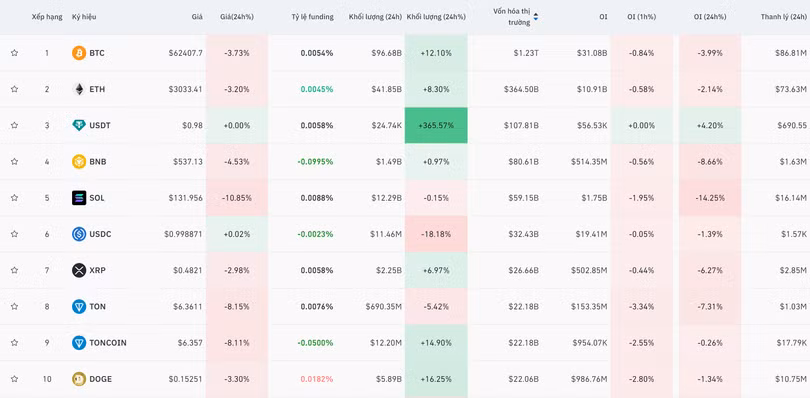Toggle the favorite star for BNB
Image resolution: width=810 pixels, height=398 pixels.
point(14,161)
